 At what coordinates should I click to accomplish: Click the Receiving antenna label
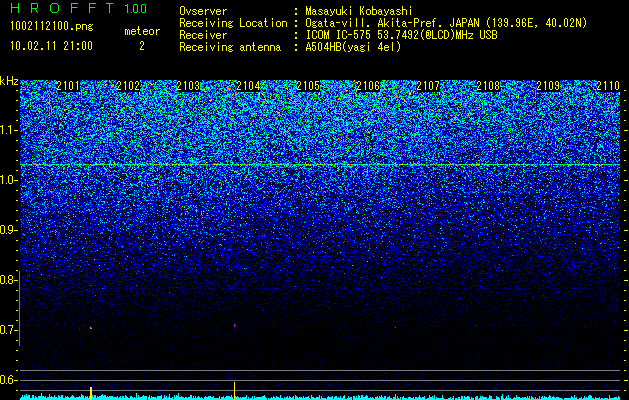(x=230, y=47)
